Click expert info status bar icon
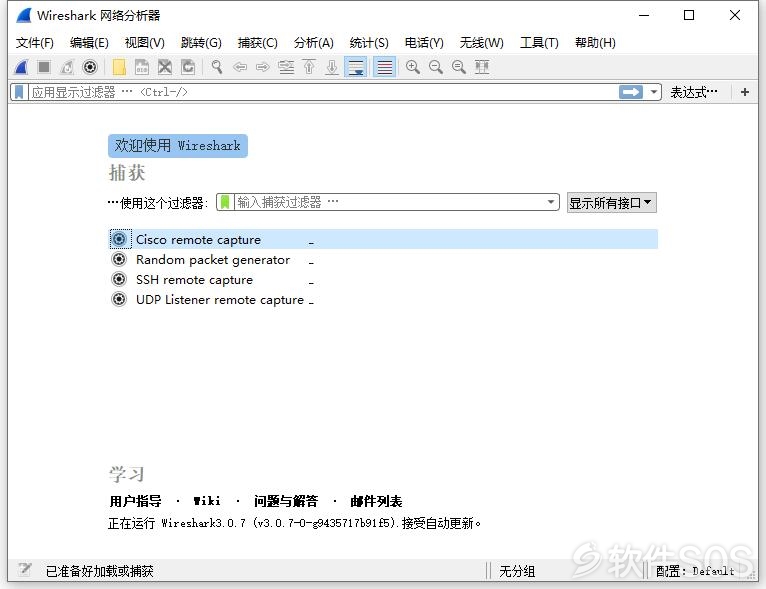The height and width of the screenshot is (589, 766). [x=24, y=569]
